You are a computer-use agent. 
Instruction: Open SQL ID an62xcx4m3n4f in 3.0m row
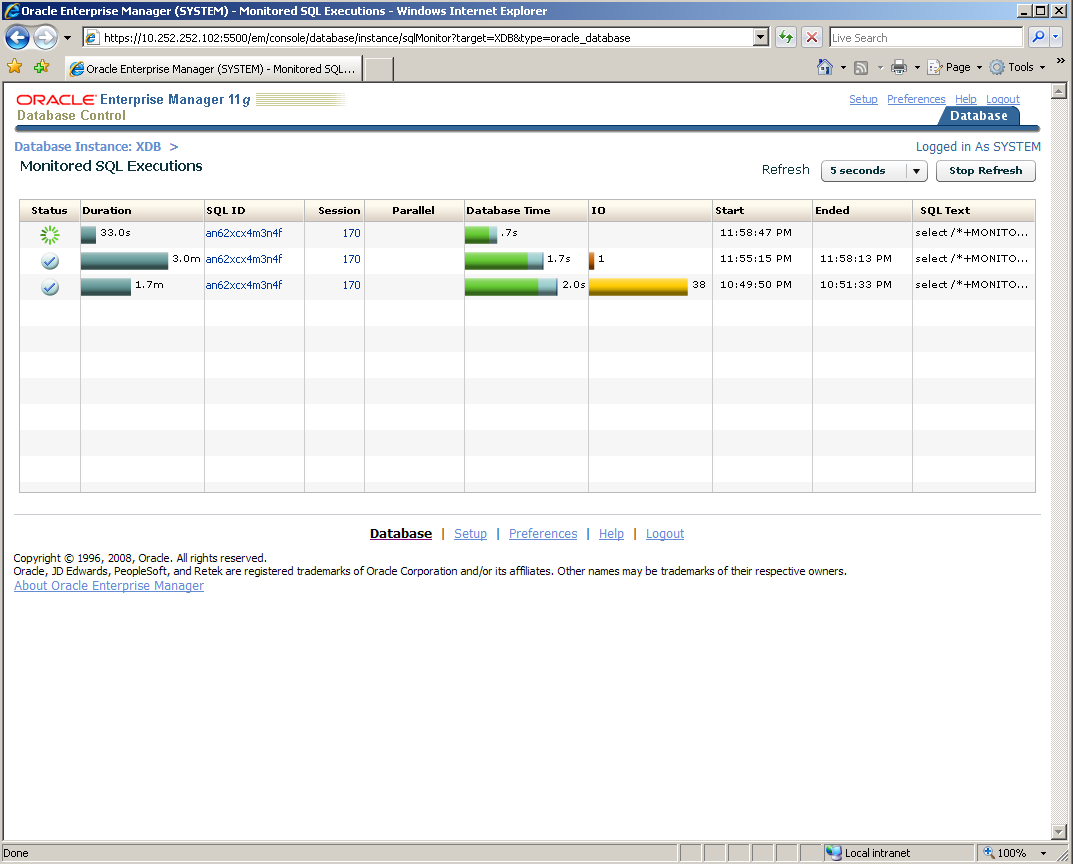(244, 259)
